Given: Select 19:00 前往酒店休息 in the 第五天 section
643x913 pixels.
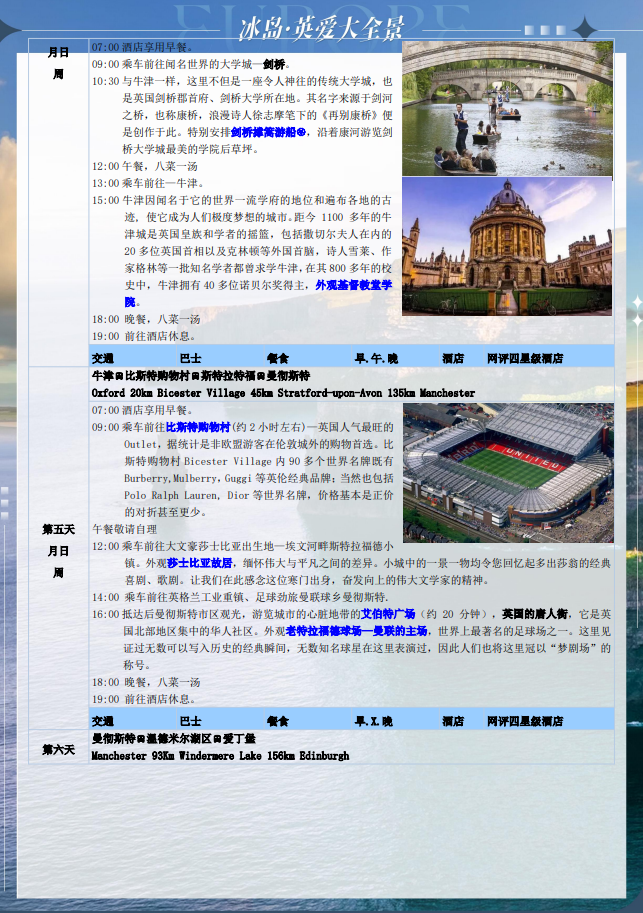Looking at the screenshot, I should 143,699.
